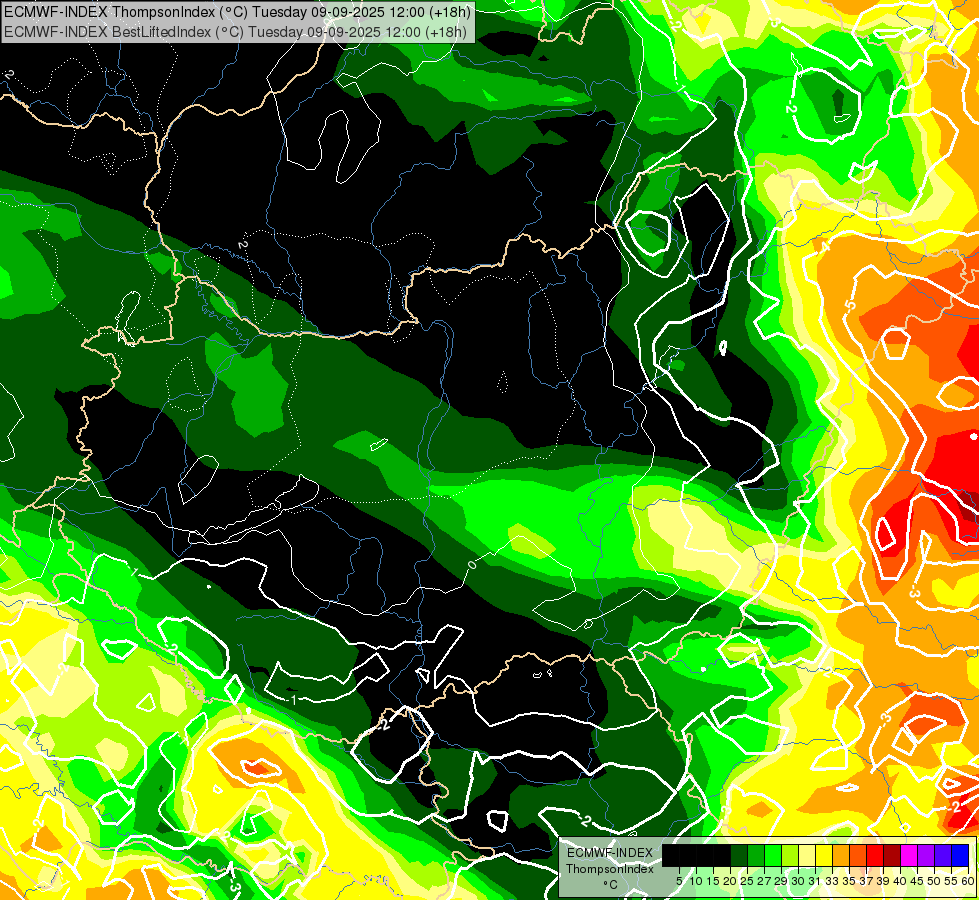Click the dark red 39–40 legend swatch
Screen dimensions: 979x900
point(892,855)
